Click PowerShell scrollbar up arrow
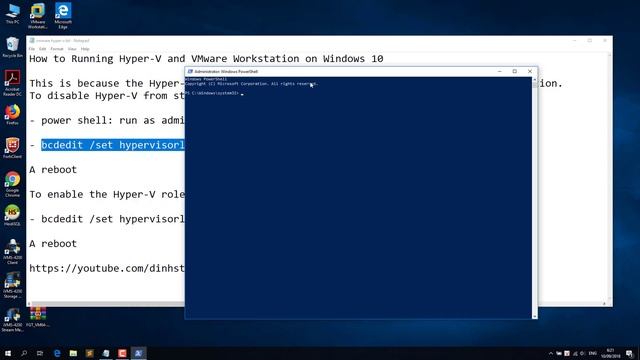 [535, 80]
